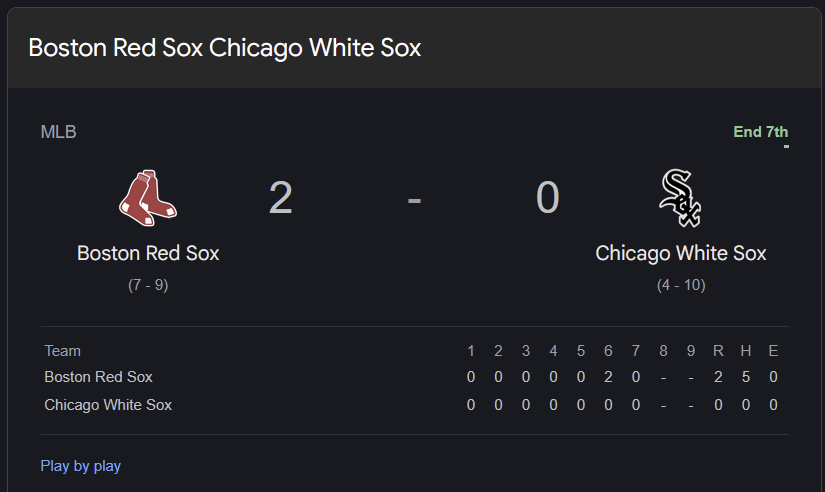Click Boston's 6th inning runs cell
The image size is (825, 492).
coord(608,377)
